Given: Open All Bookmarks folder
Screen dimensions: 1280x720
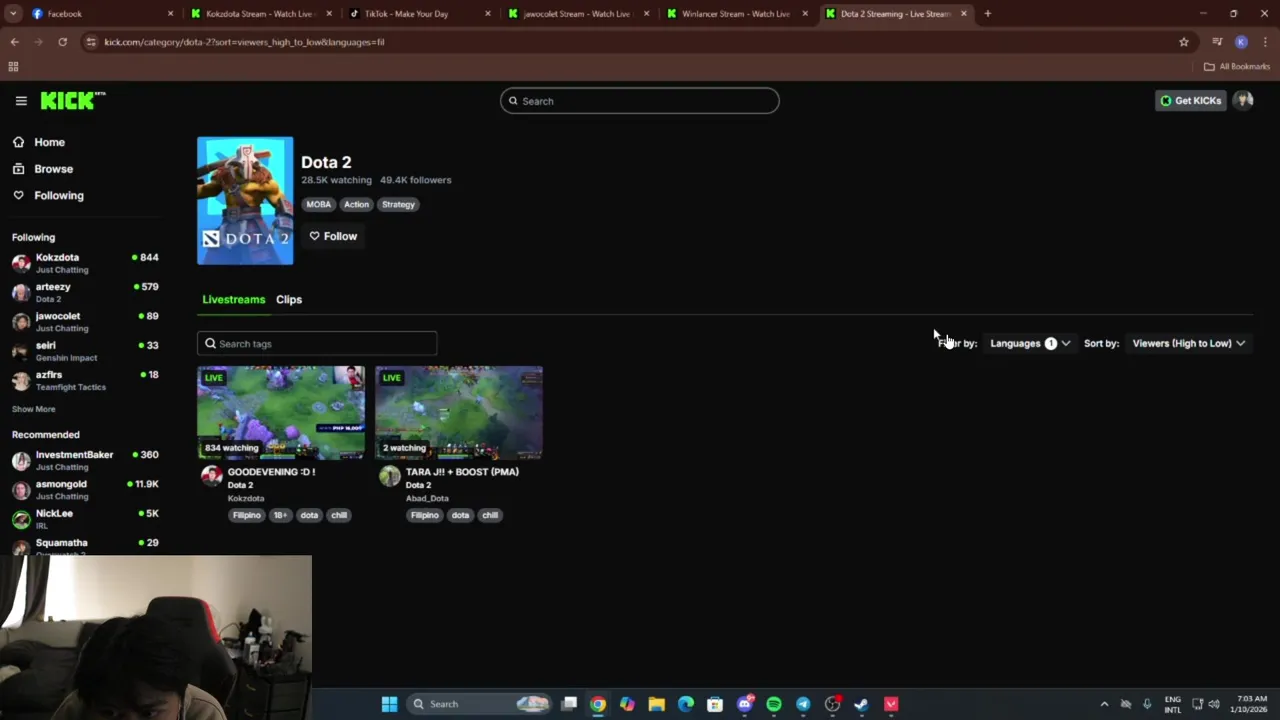Looking at the screenshot, I should pyautogui.click(x=1237, y=67).
